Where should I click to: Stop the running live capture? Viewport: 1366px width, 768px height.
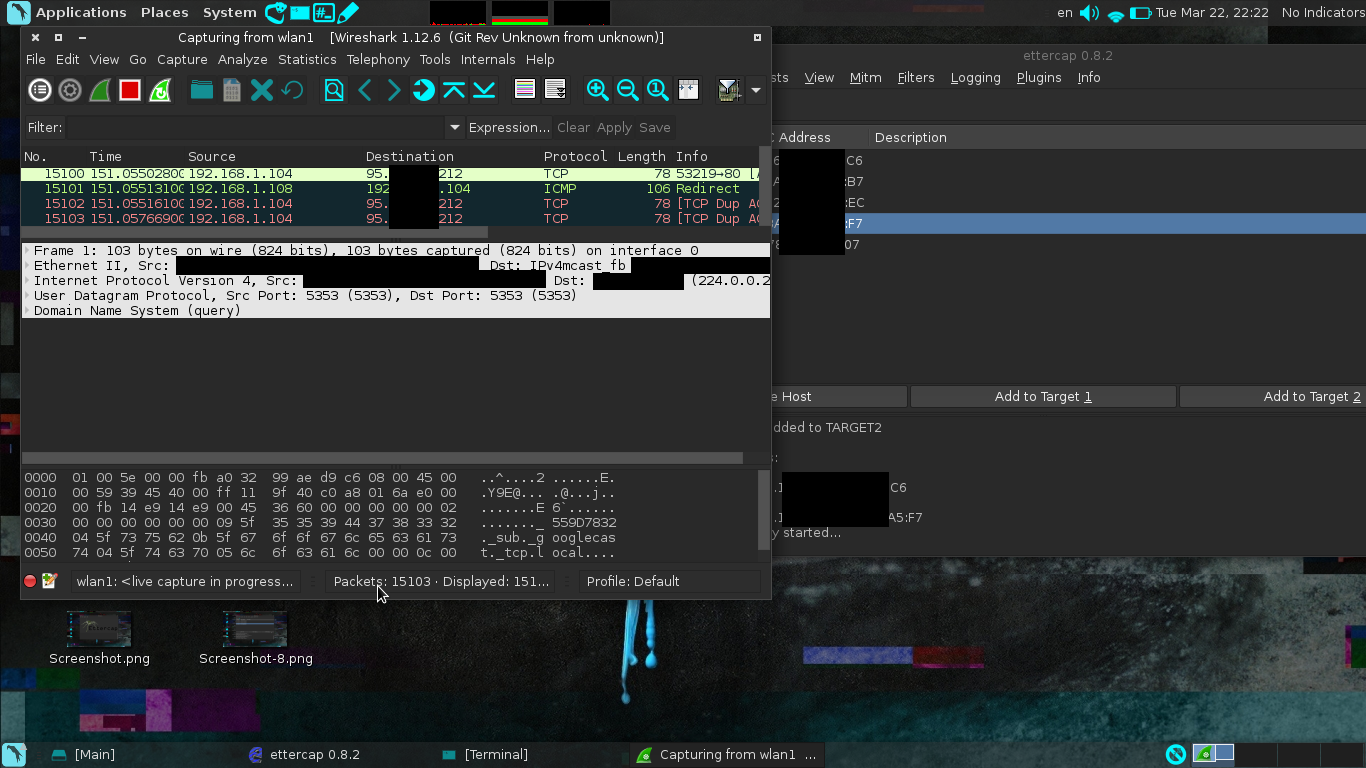coord(129,91)
